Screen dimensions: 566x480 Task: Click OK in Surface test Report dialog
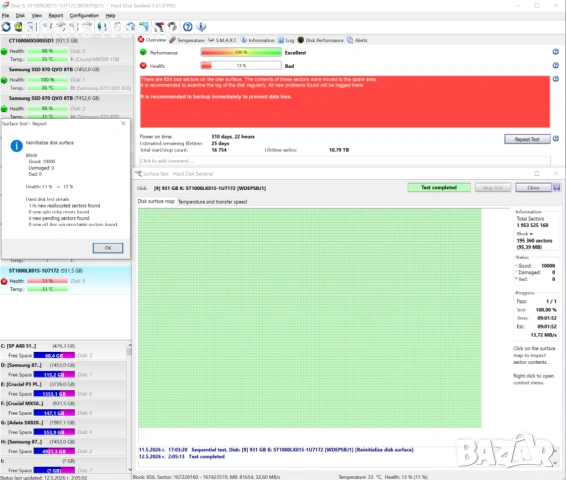pos(108,248)
